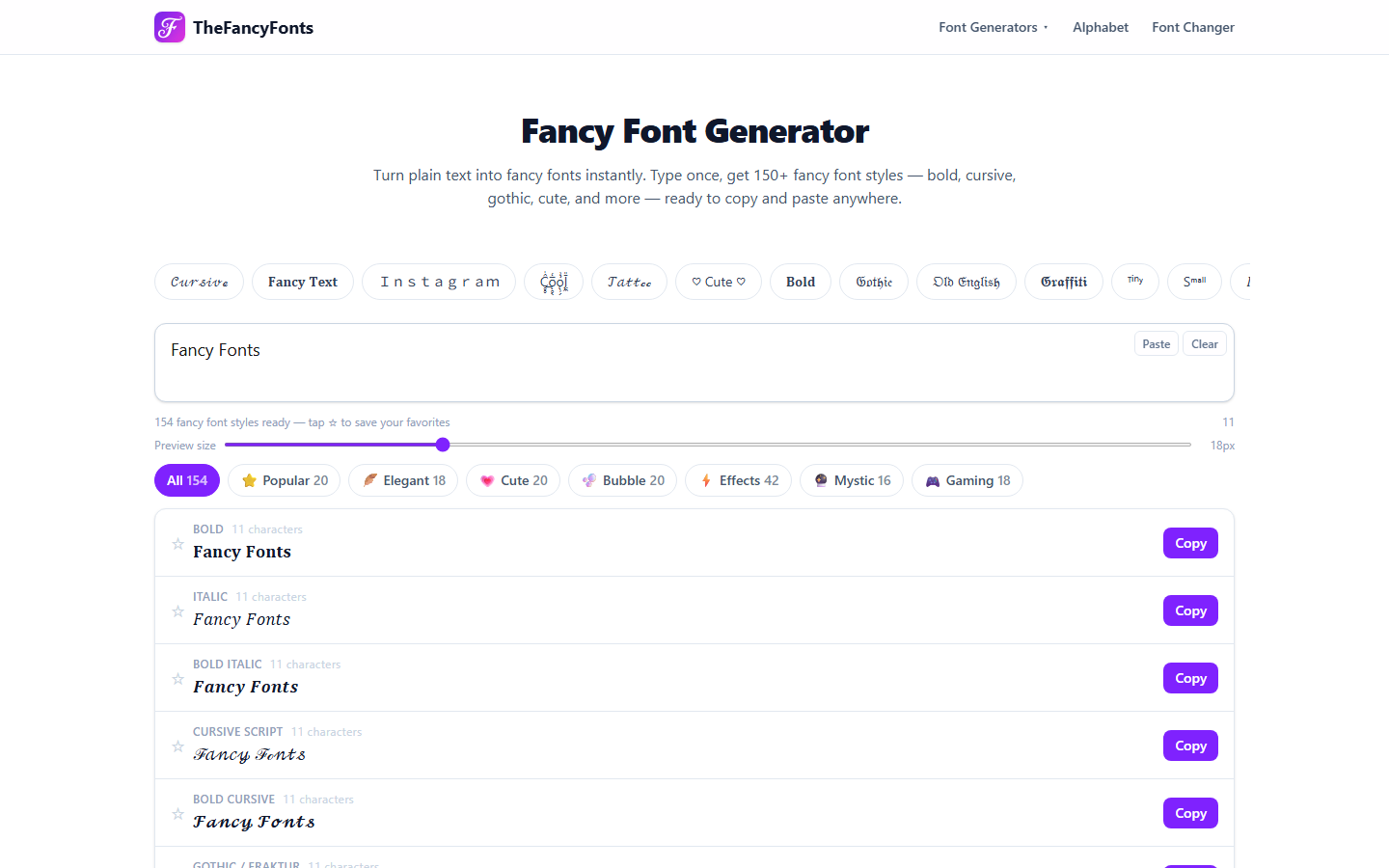
Task: Select the Fancy Text style chip
Action: click(303, 282)
